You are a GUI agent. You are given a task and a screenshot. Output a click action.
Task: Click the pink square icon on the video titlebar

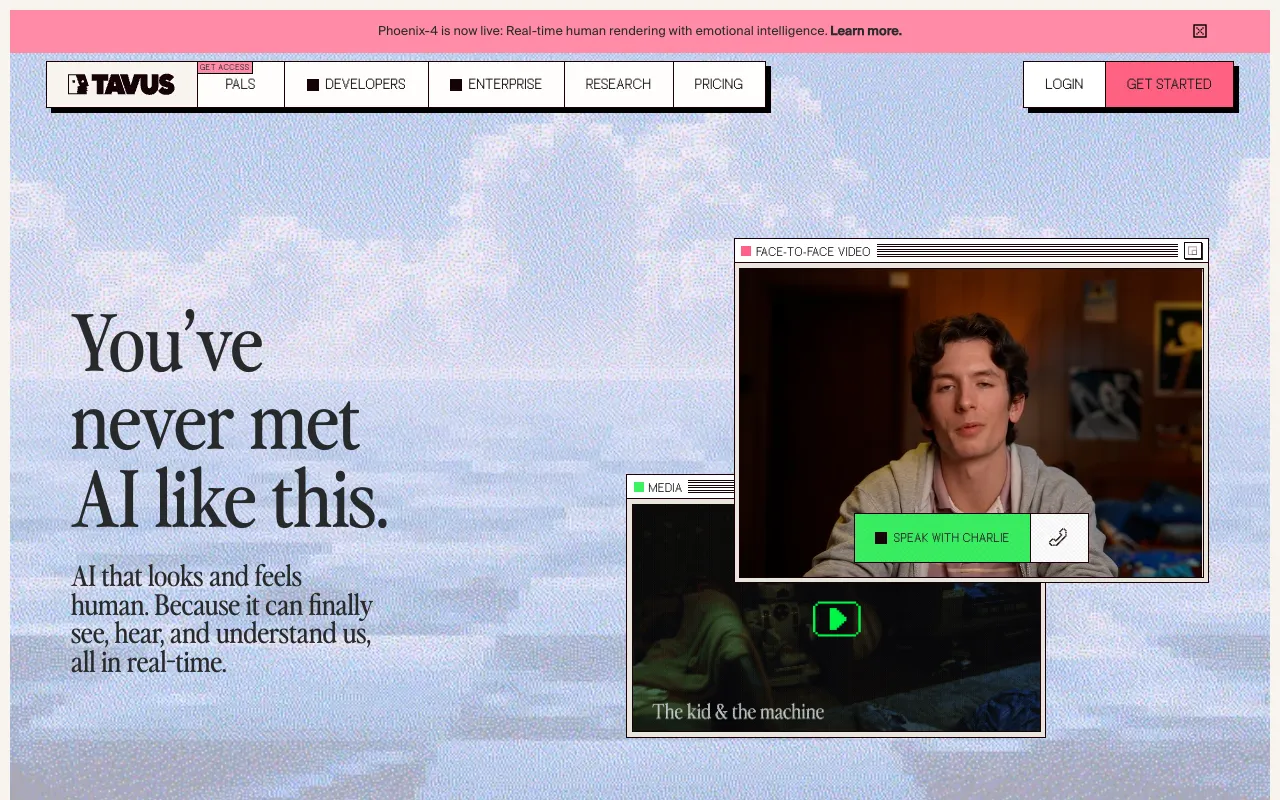(x=746, y=251)
